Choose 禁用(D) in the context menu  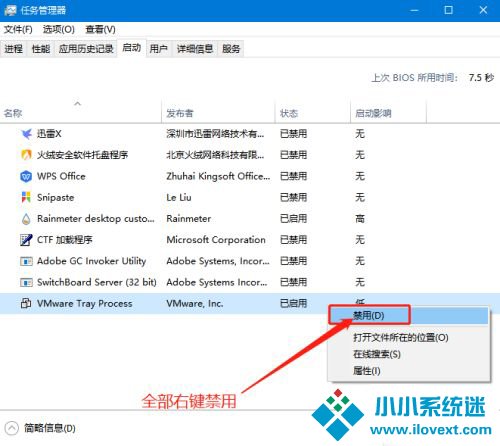coord(409,315)
